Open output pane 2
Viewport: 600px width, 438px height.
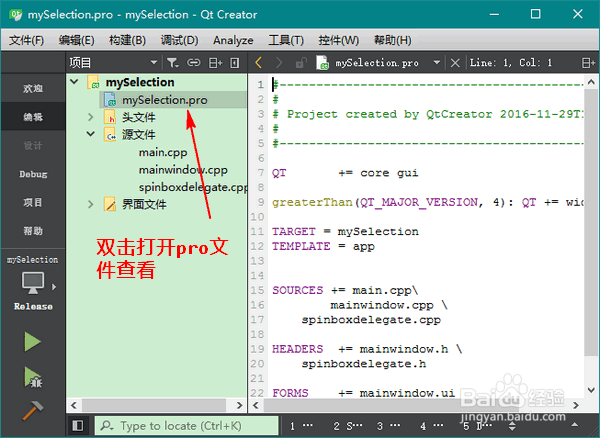(347, 426)
